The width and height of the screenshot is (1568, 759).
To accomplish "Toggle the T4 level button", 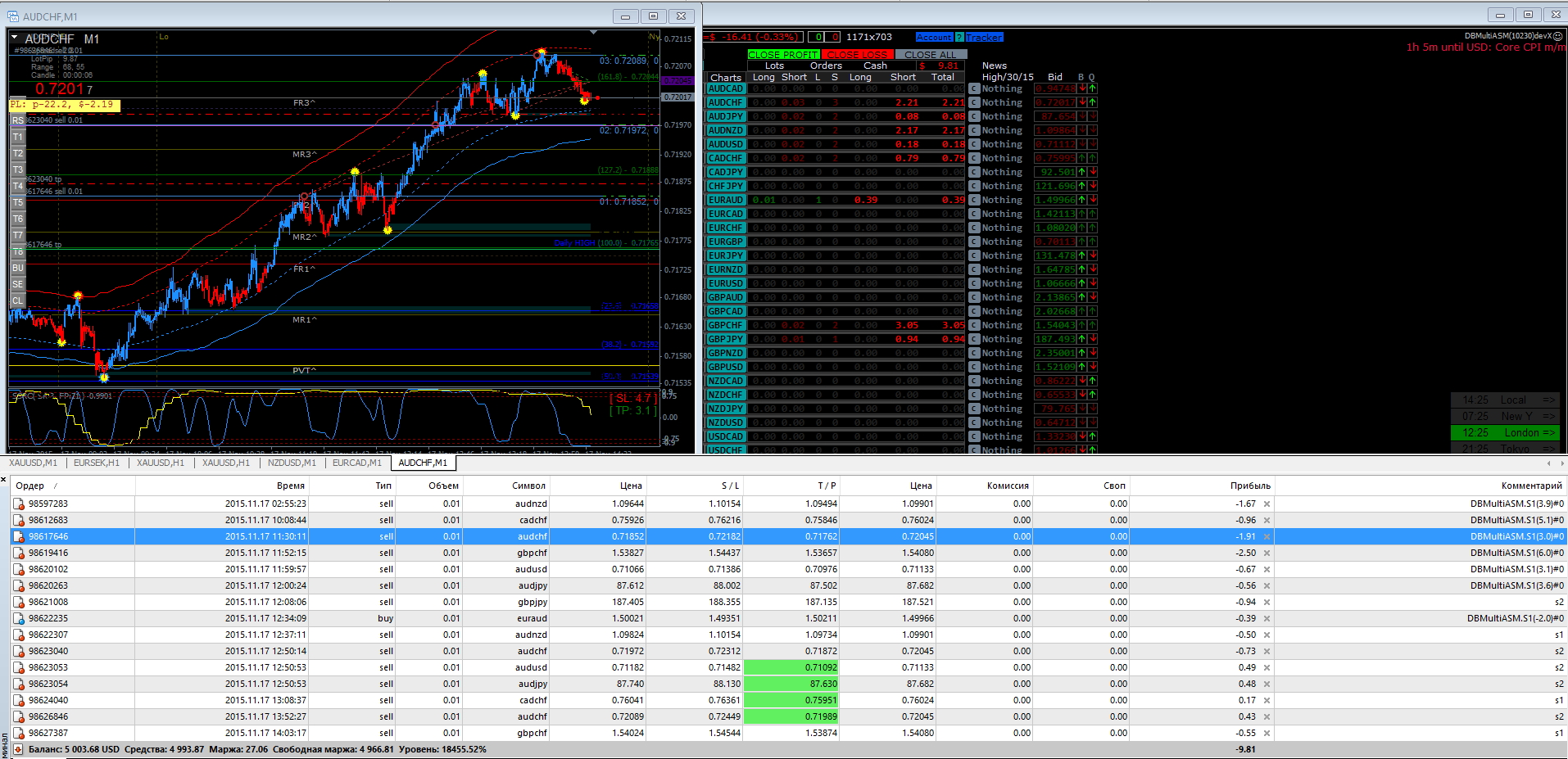I will coord(17,186).
